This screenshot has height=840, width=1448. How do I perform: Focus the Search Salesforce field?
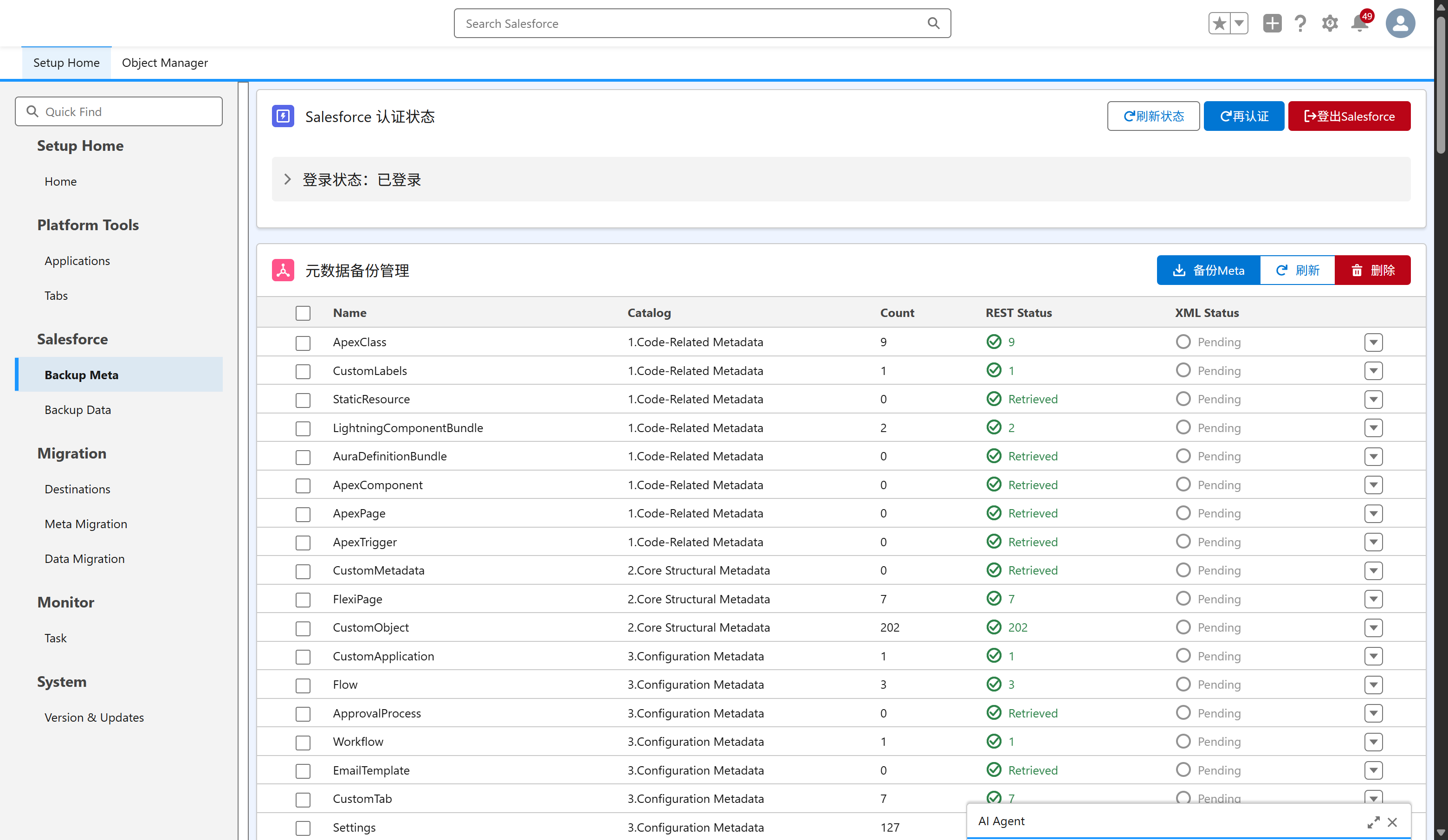coord(702,24)
